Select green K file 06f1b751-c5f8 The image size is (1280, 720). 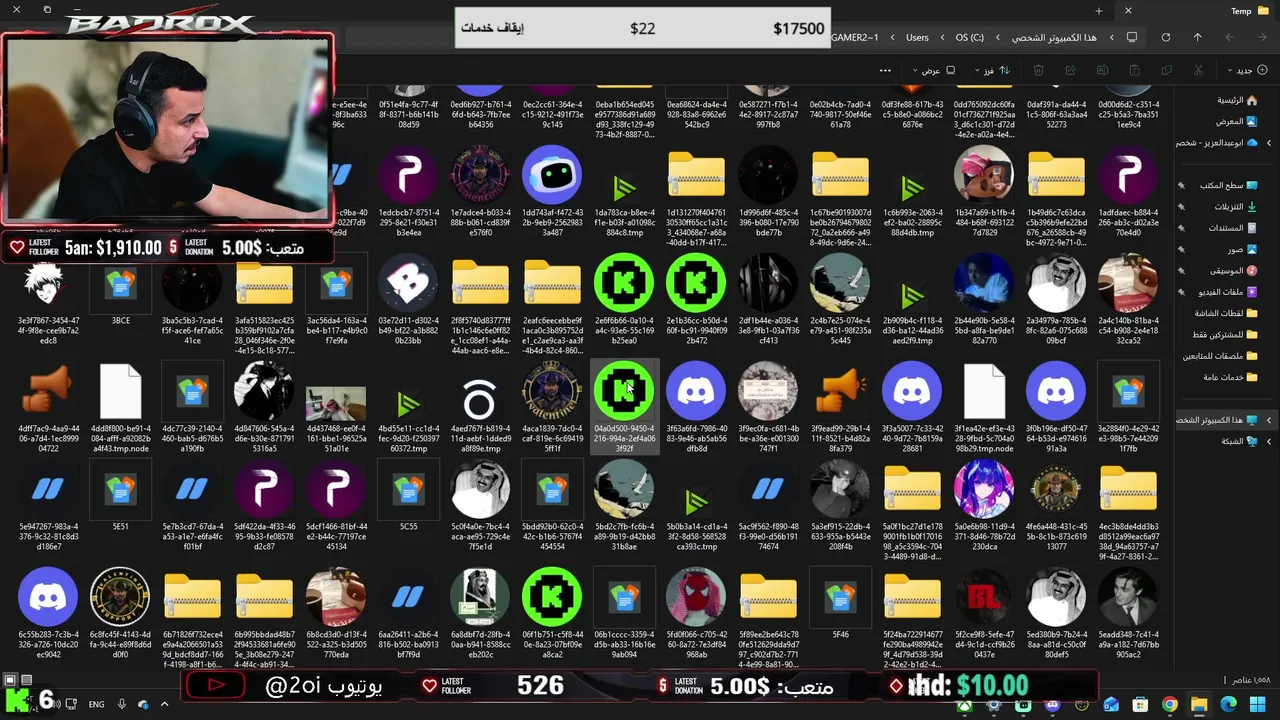pos(552,612)
